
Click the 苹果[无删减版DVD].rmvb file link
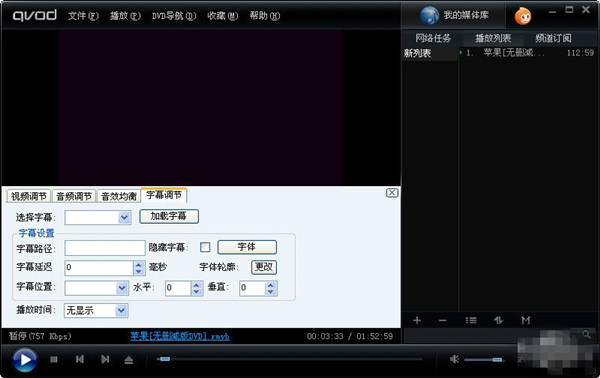[180, 336]
